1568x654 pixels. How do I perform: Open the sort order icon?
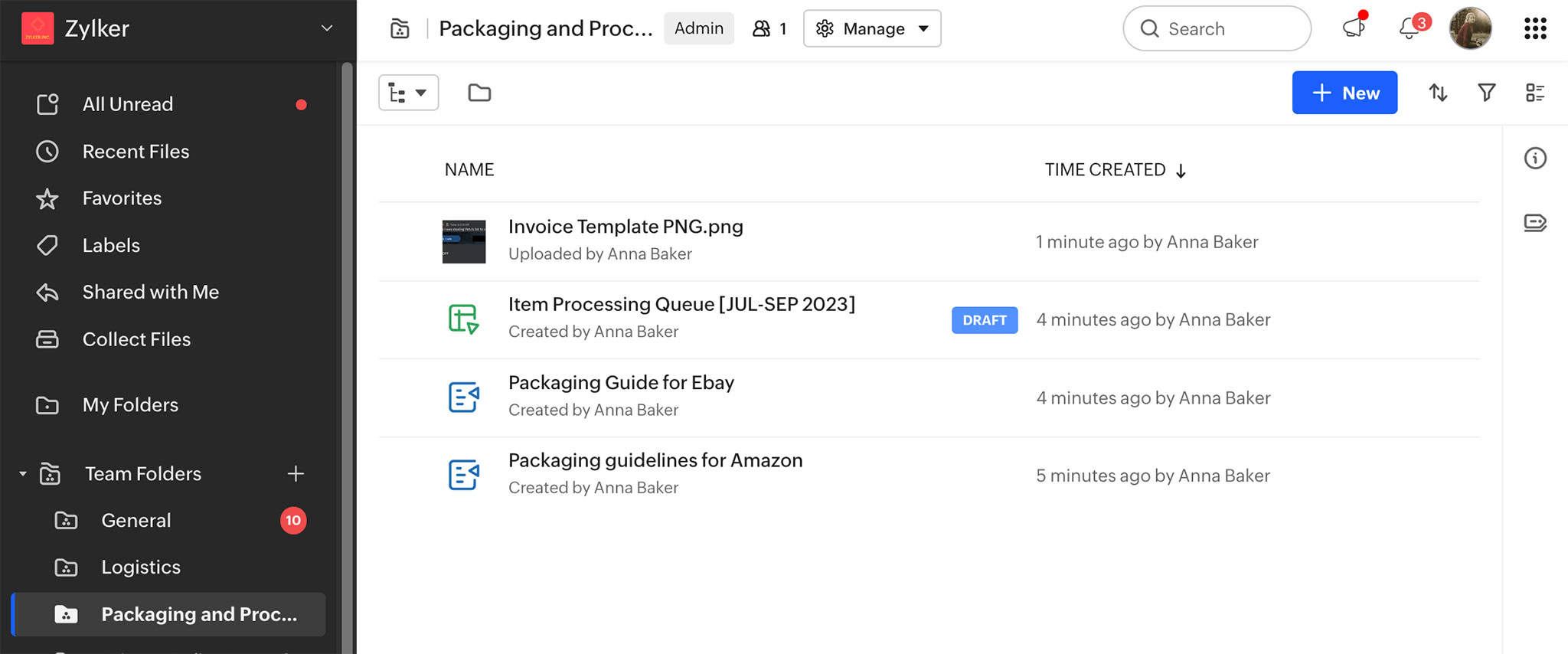coord(1438,93)
